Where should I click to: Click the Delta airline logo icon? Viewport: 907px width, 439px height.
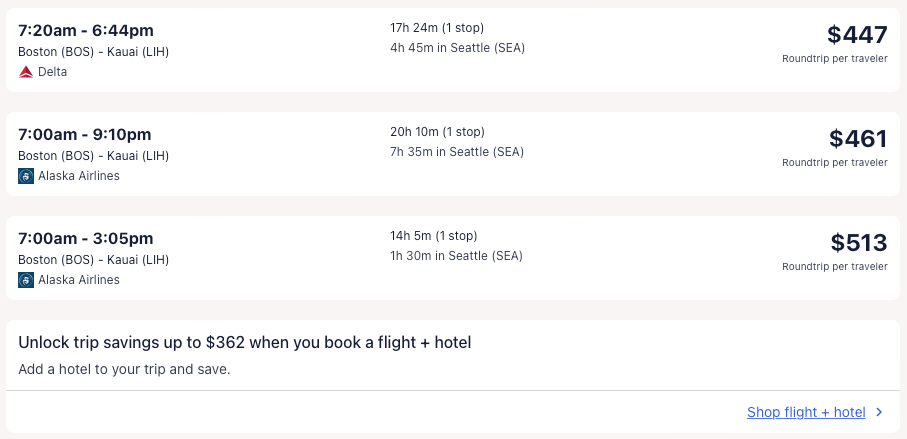click(26, 72)
